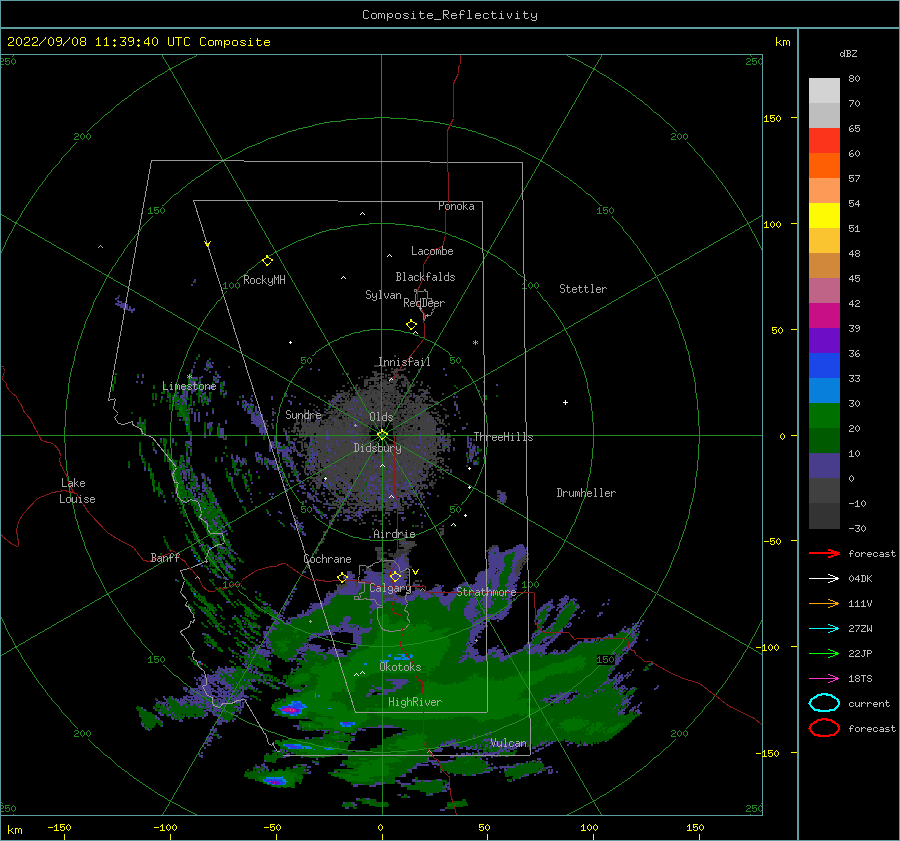Click the bottom axis -150 km tick label
Image resolution: width=900 pixels, height=841 pixels.
tap(59, 827)
